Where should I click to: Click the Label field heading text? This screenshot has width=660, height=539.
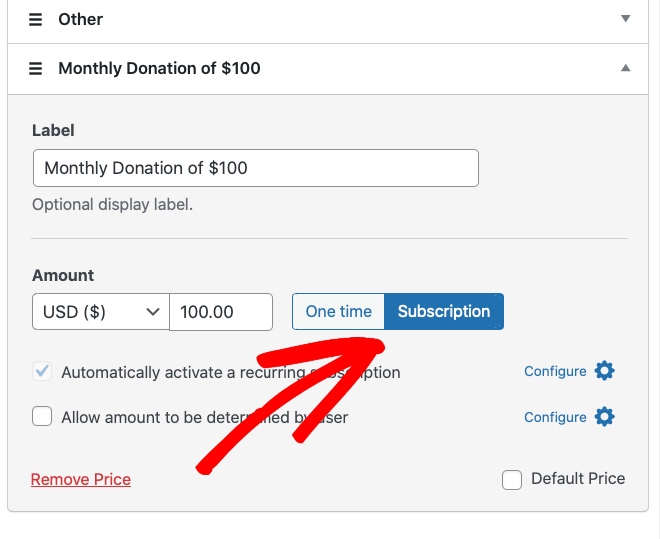53,131
